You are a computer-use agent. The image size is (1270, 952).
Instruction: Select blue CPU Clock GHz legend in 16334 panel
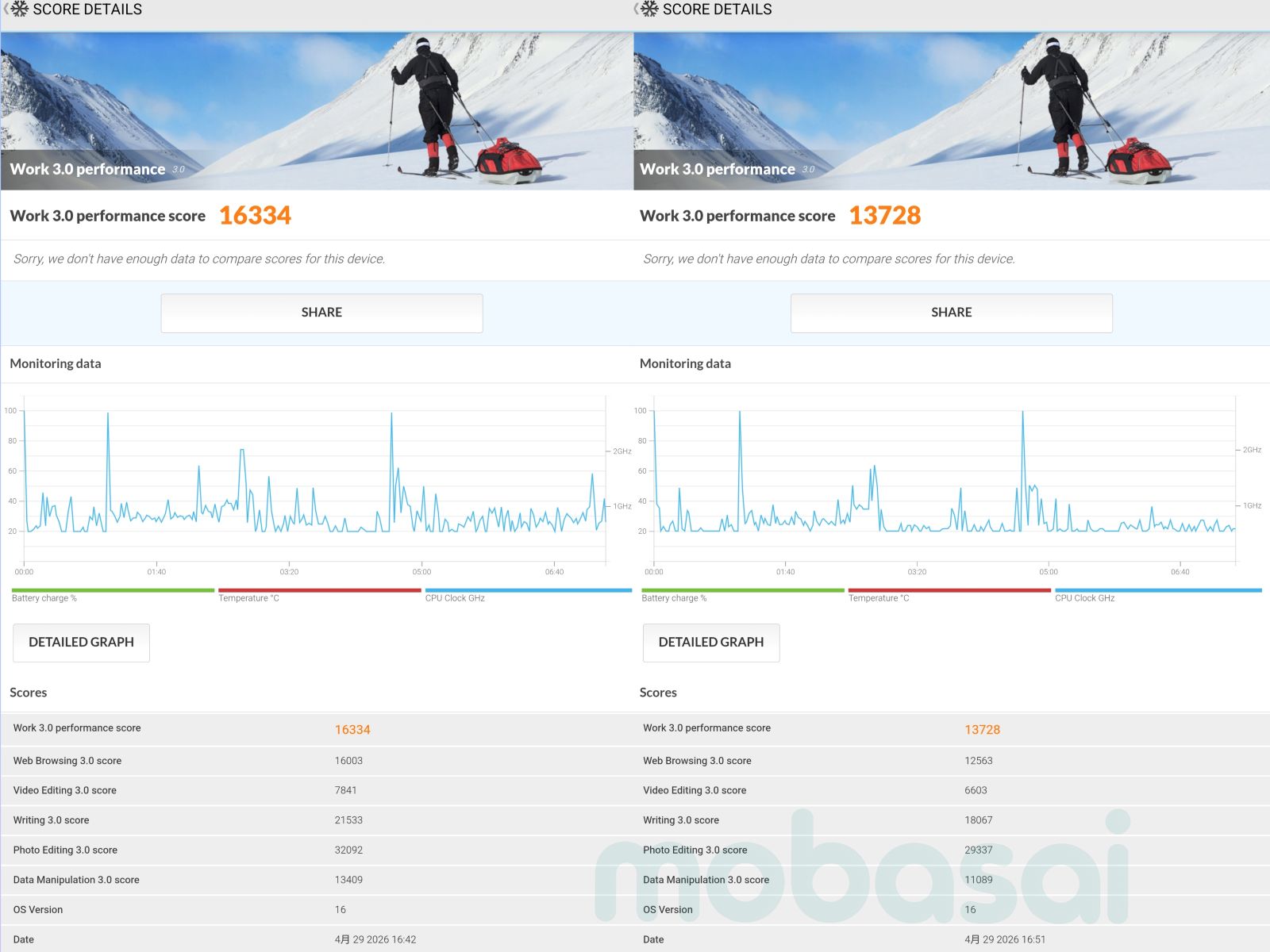[x=528, y=594]
